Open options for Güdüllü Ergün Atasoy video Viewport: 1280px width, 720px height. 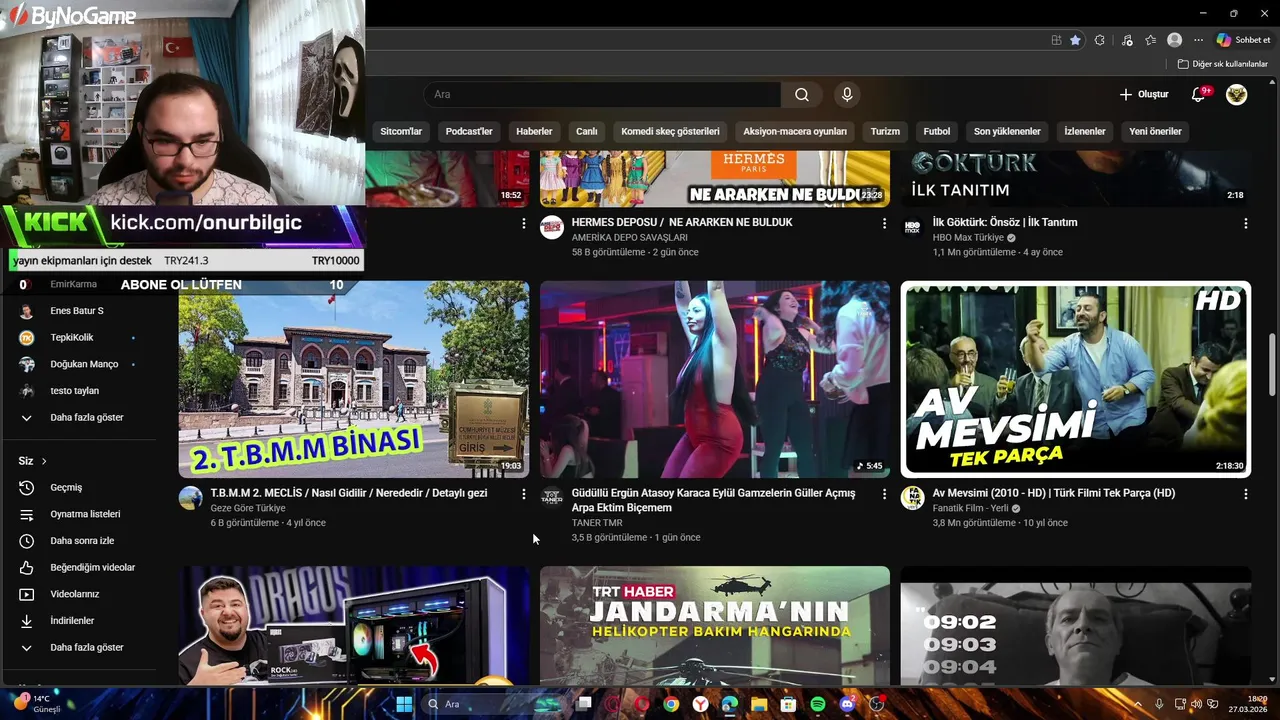(884, 494)
